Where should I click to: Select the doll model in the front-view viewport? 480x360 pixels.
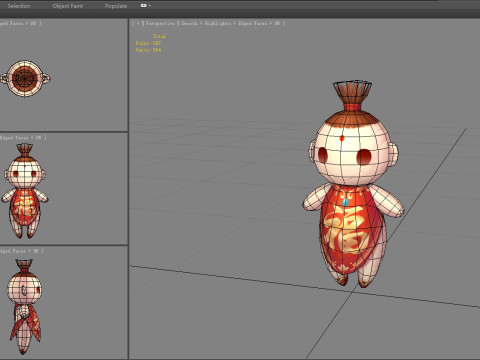pos(25,191)
